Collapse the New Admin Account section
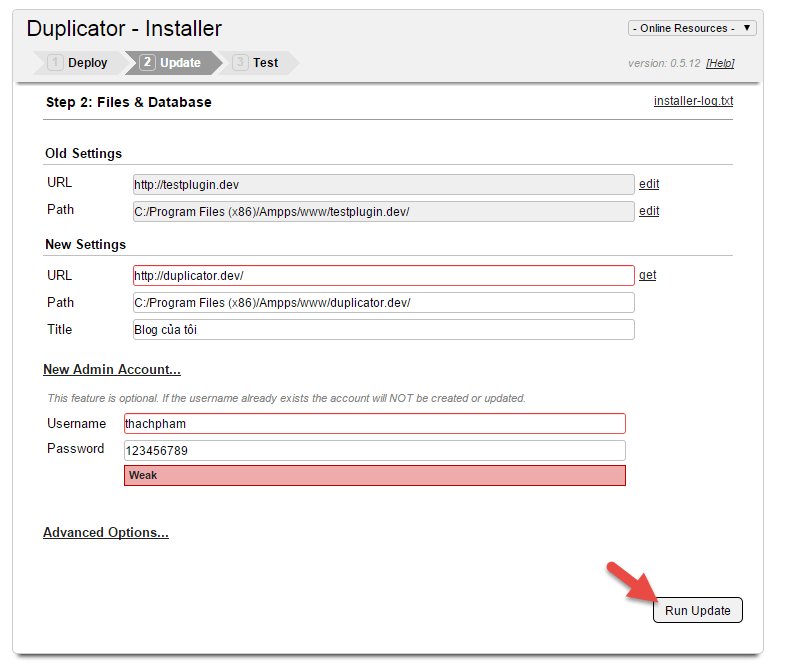Image resolution: width=791 pixels, height=666 pixels. pyautogui.click(x=111, y=369)
